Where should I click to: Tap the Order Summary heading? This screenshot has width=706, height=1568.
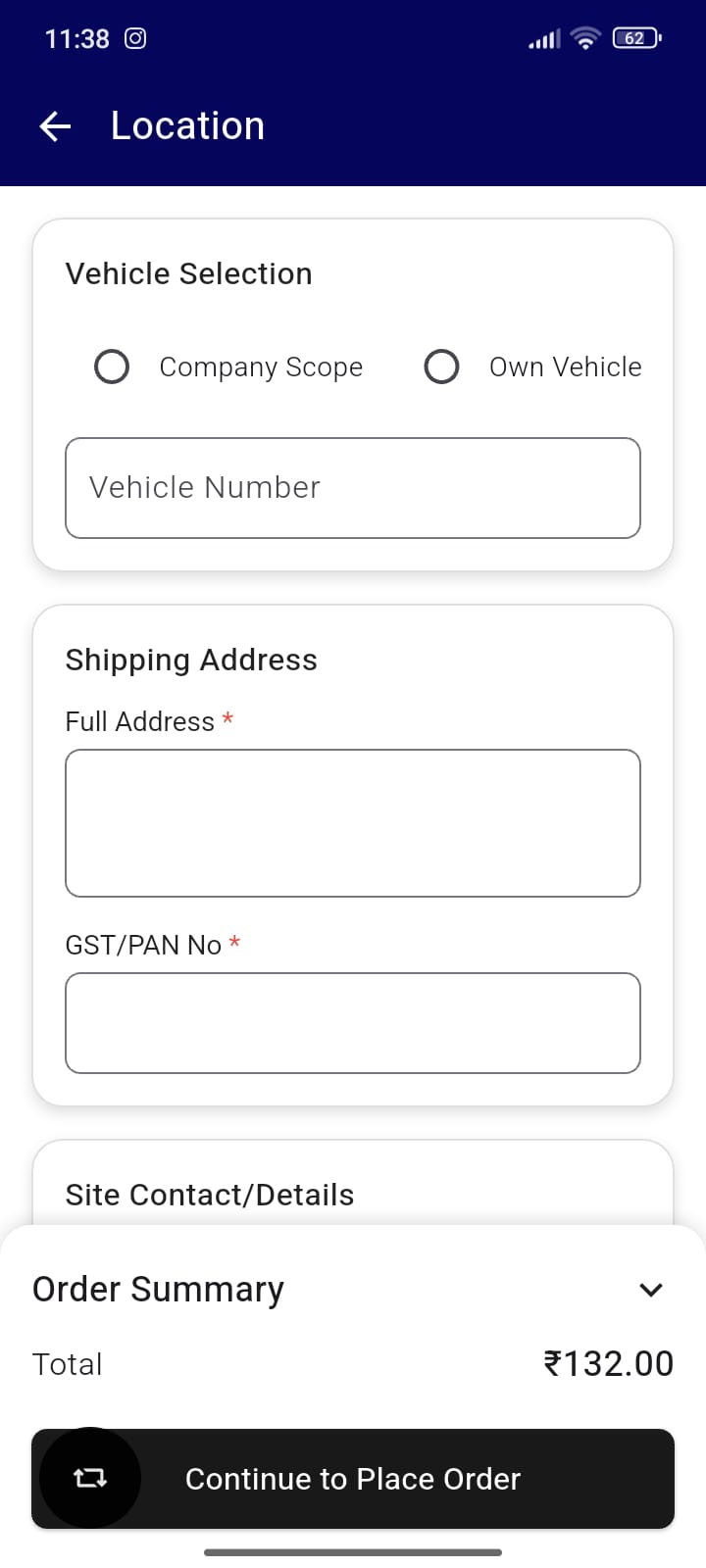tap(158, 1289)
